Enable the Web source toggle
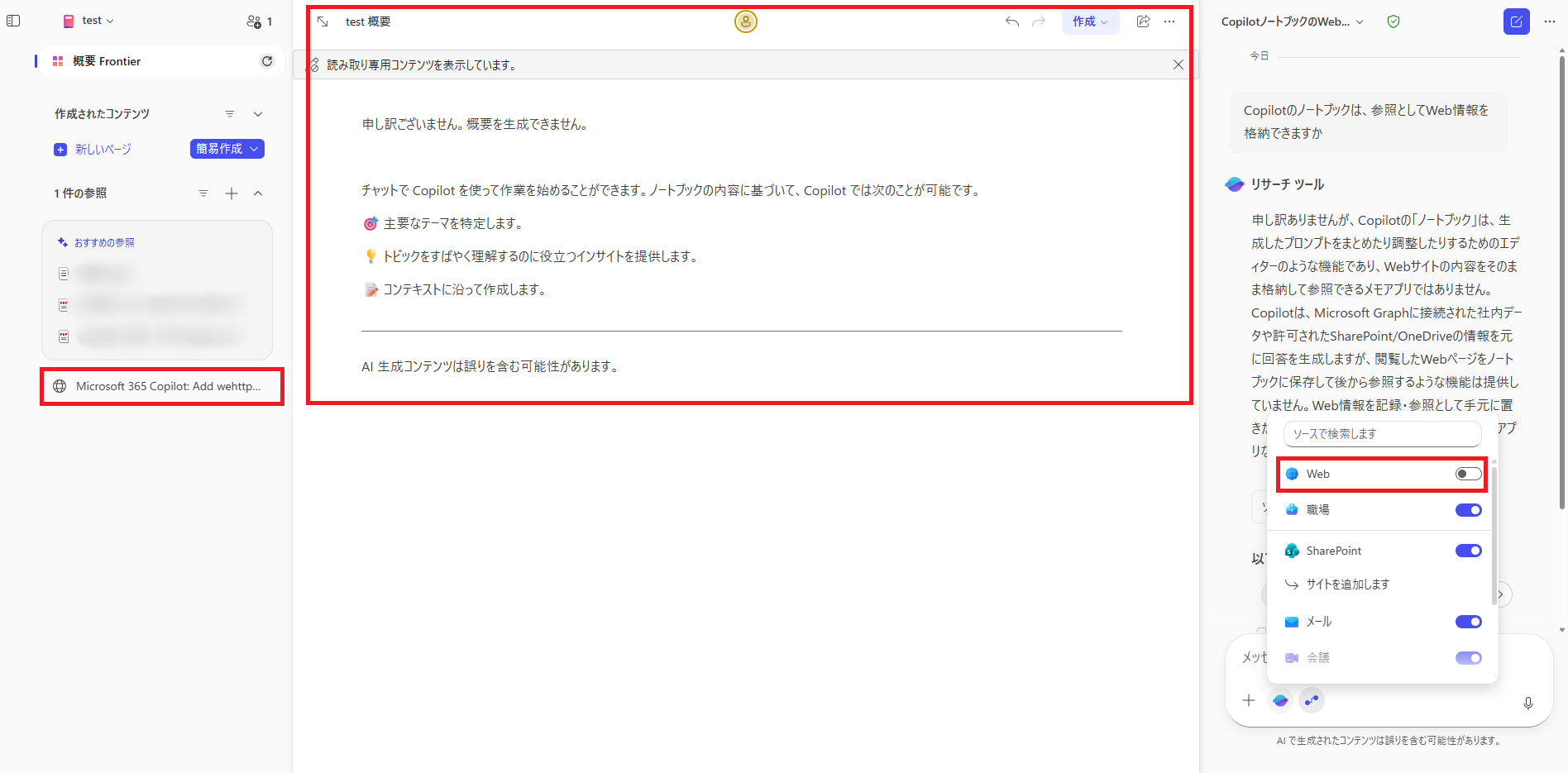 [1468, 473]
